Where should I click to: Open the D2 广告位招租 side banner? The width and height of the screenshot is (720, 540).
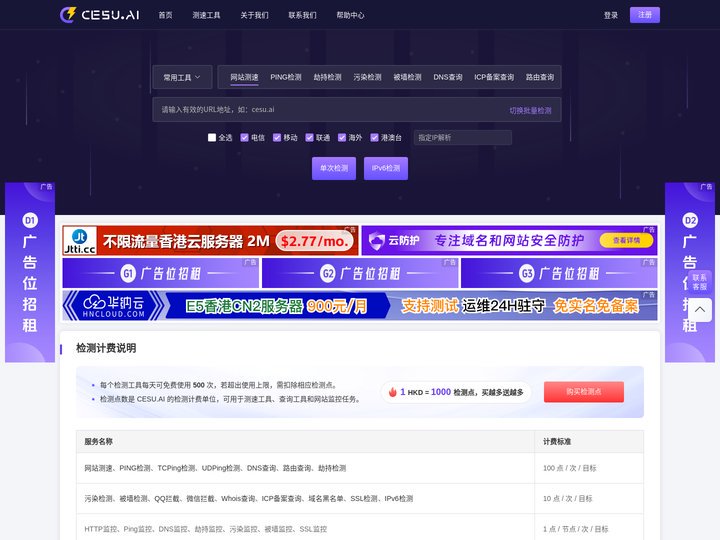pos(690,272)
